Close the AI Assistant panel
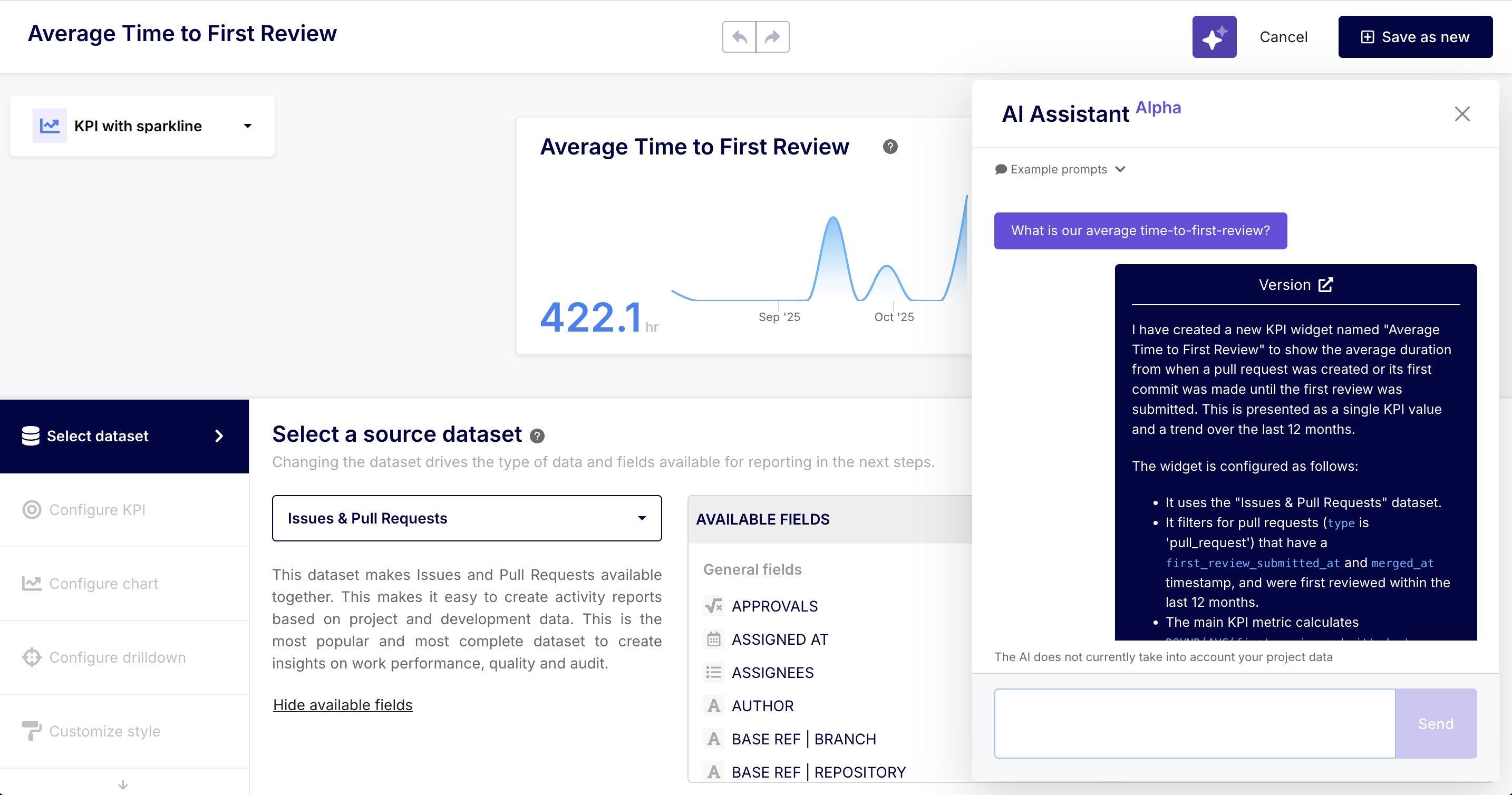1512x795 pixels. tap(1462, 114)
